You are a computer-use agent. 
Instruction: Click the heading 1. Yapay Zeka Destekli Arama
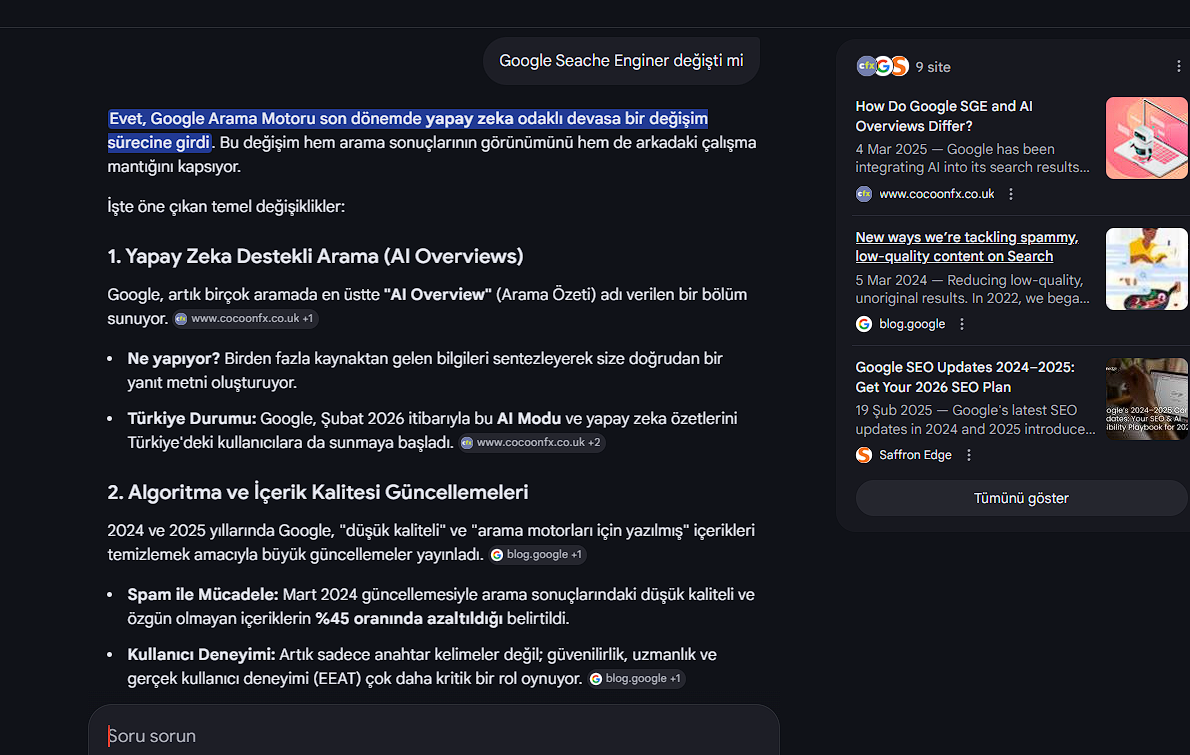(x=315, y=256)
